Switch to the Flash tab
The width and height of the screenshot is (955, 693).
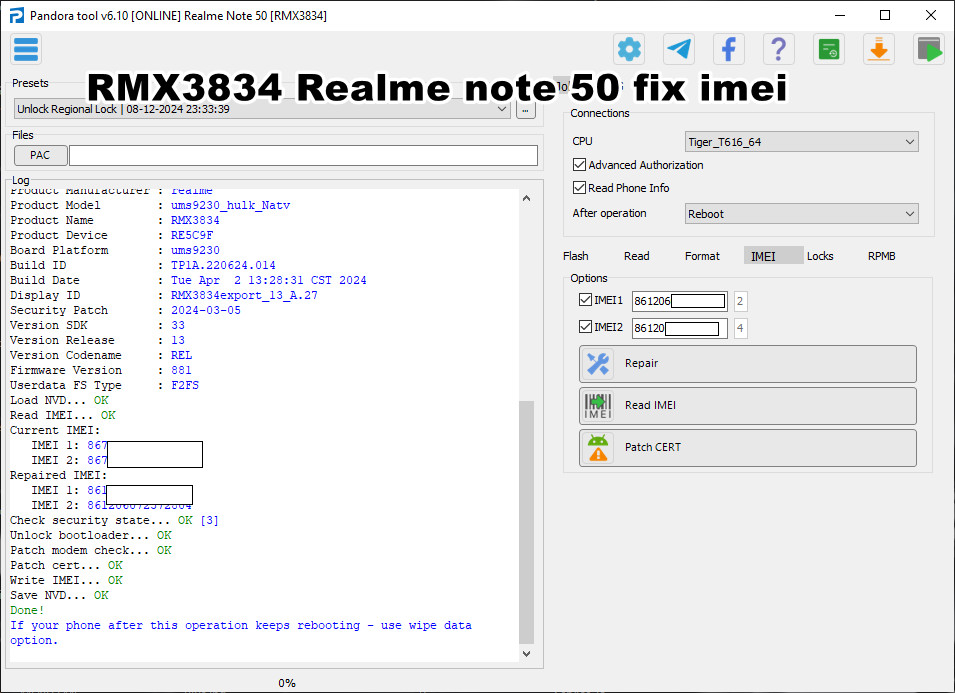(576, 256)
